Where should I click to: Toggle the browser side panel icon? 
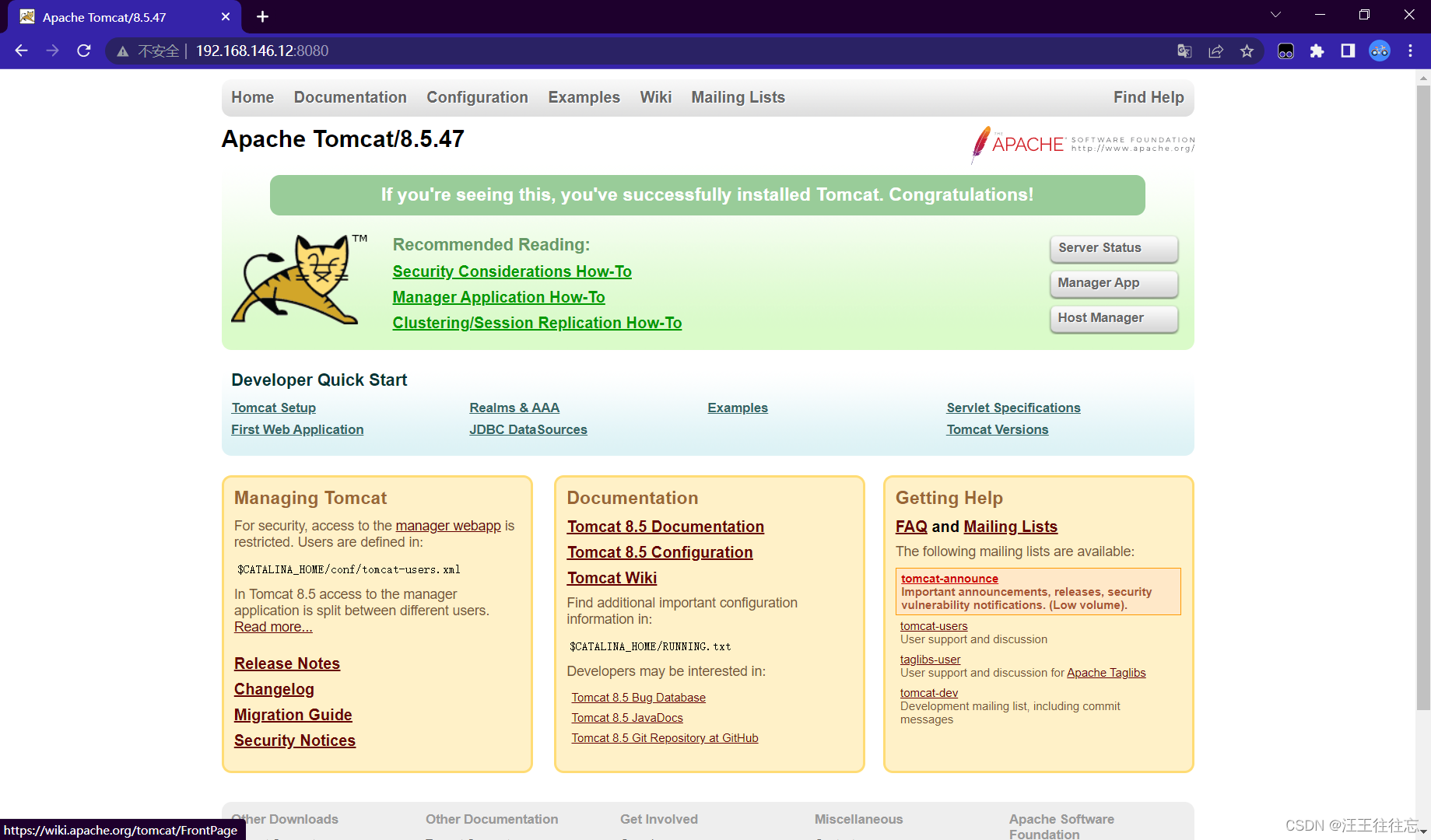click(x=1348, y=51)
